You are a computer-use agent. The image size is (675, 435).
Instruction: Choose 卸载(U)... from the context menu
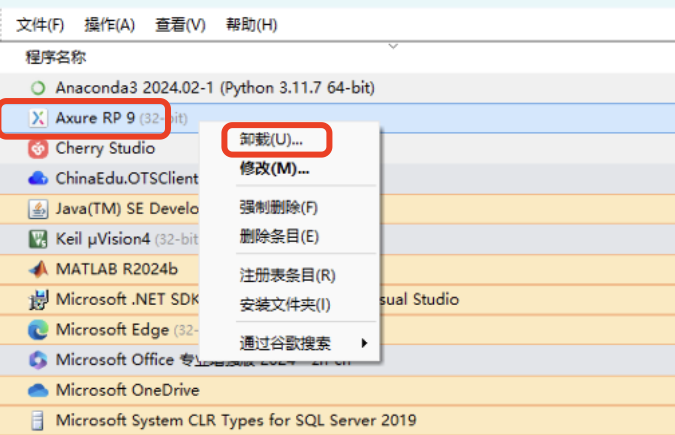pos(271,140)
